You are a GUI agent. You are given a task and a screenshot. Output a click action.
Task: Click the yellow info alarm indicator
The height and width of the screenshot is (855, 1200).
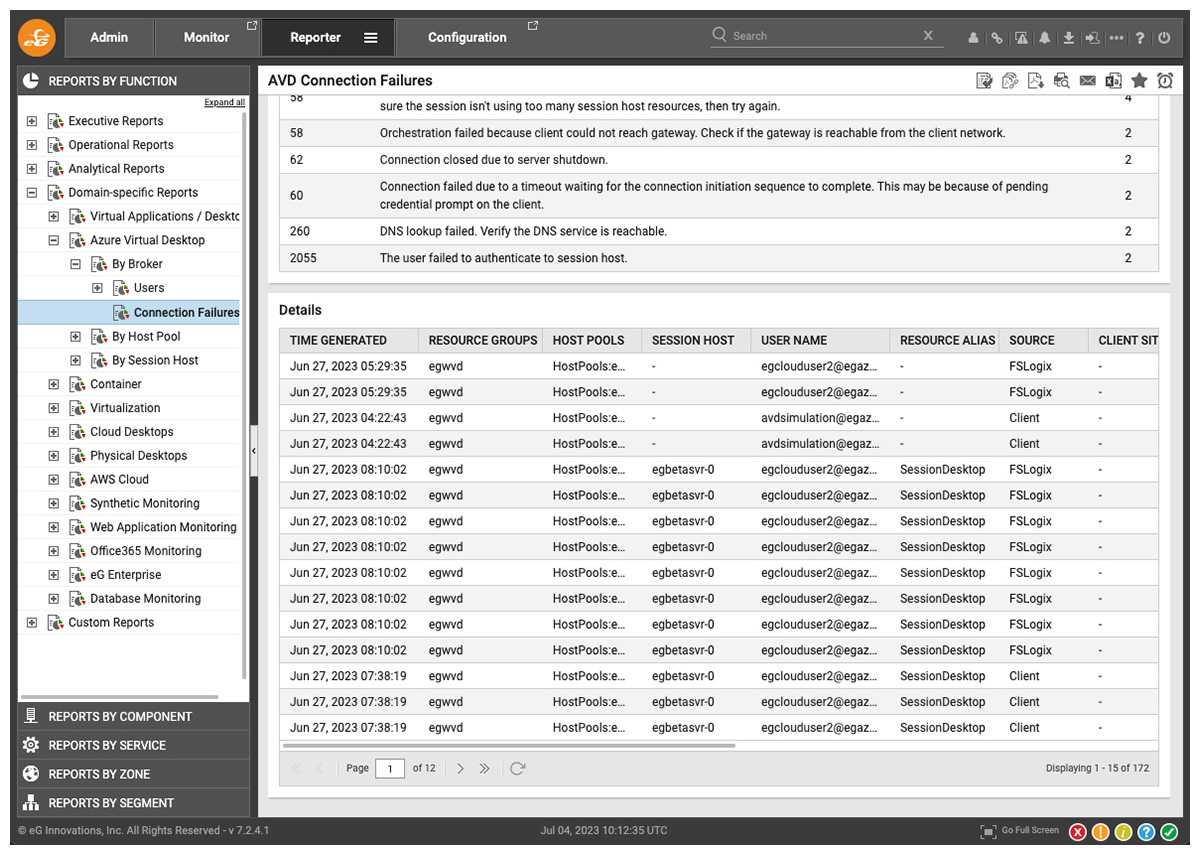1124,832
